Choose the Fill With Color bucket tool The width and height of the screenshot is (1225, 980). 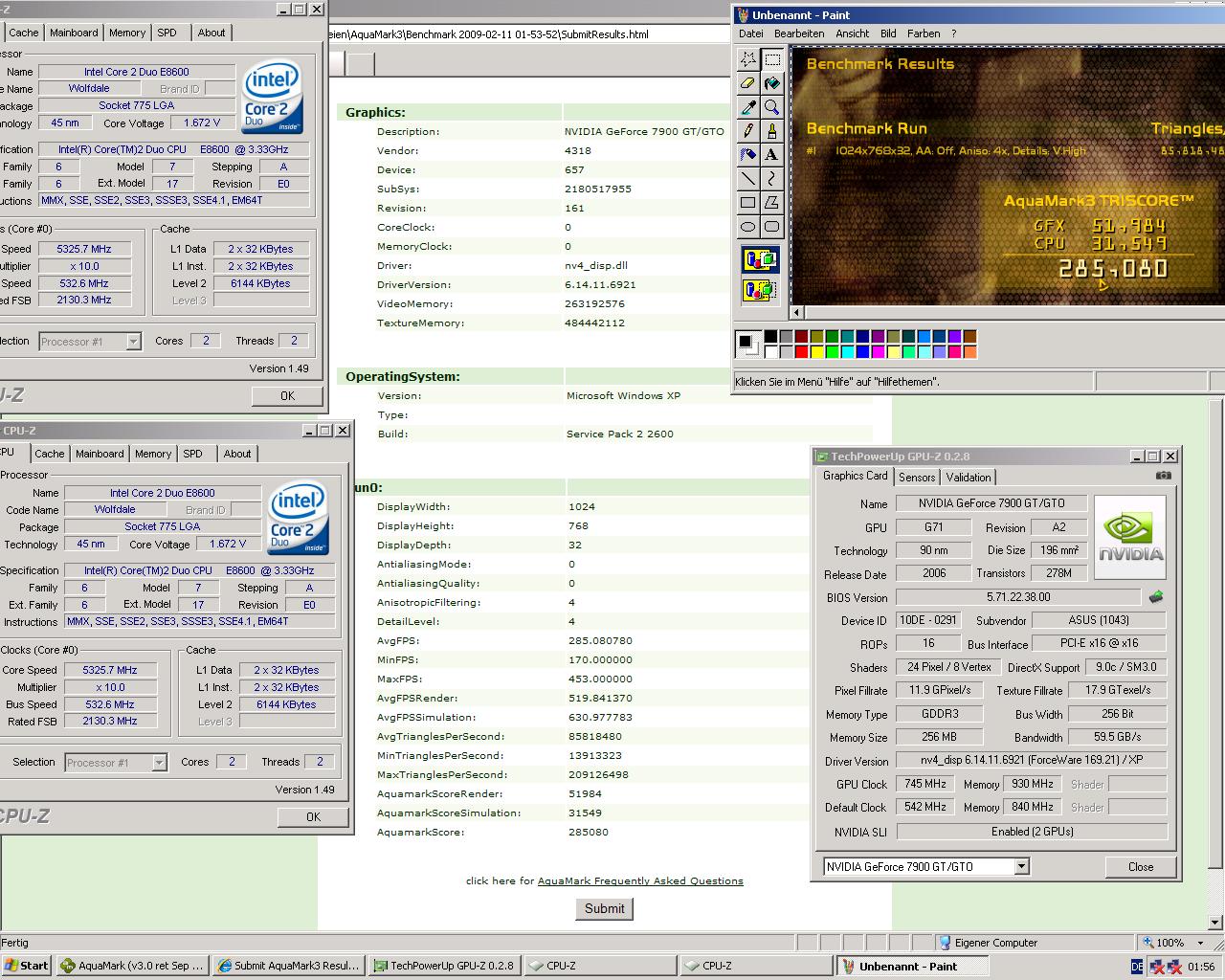click(771, 83)
